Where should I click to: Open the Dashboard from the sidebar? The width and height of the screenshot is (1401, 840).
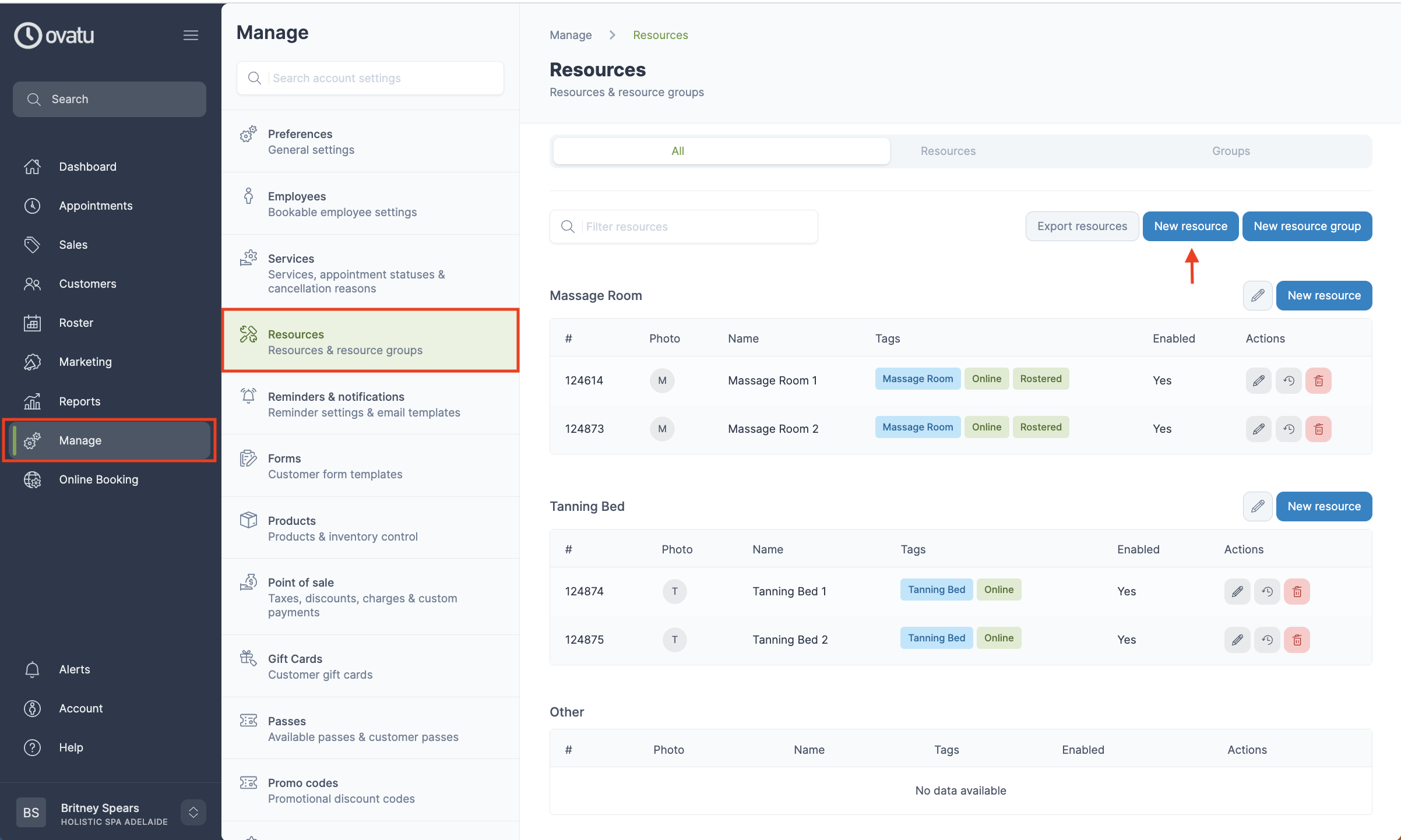[x=87, y=167]
